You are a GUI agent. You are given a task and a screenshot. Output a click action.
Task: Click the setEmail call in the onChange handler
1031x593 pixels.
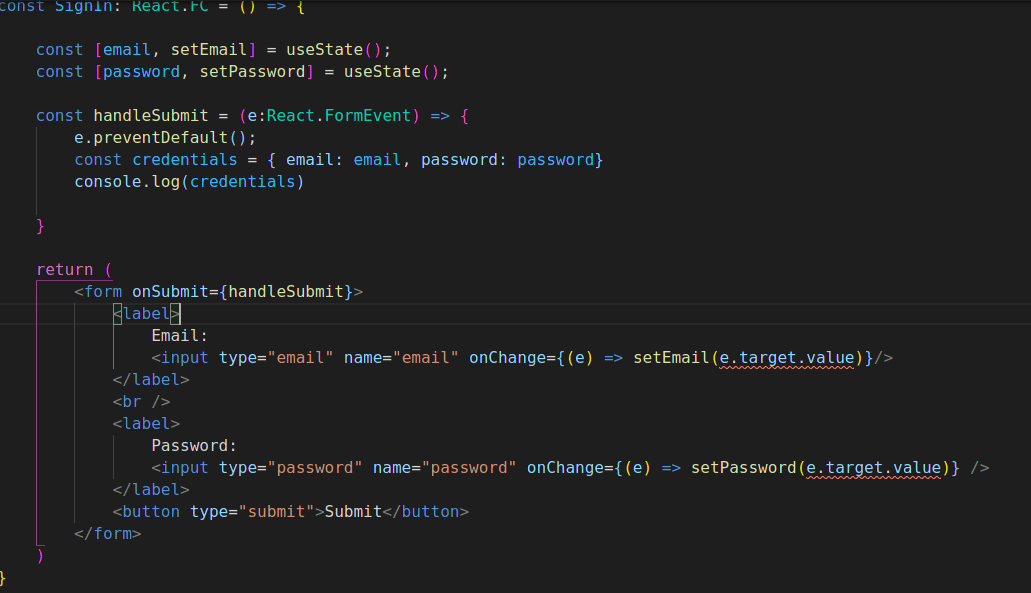point(671,358)
